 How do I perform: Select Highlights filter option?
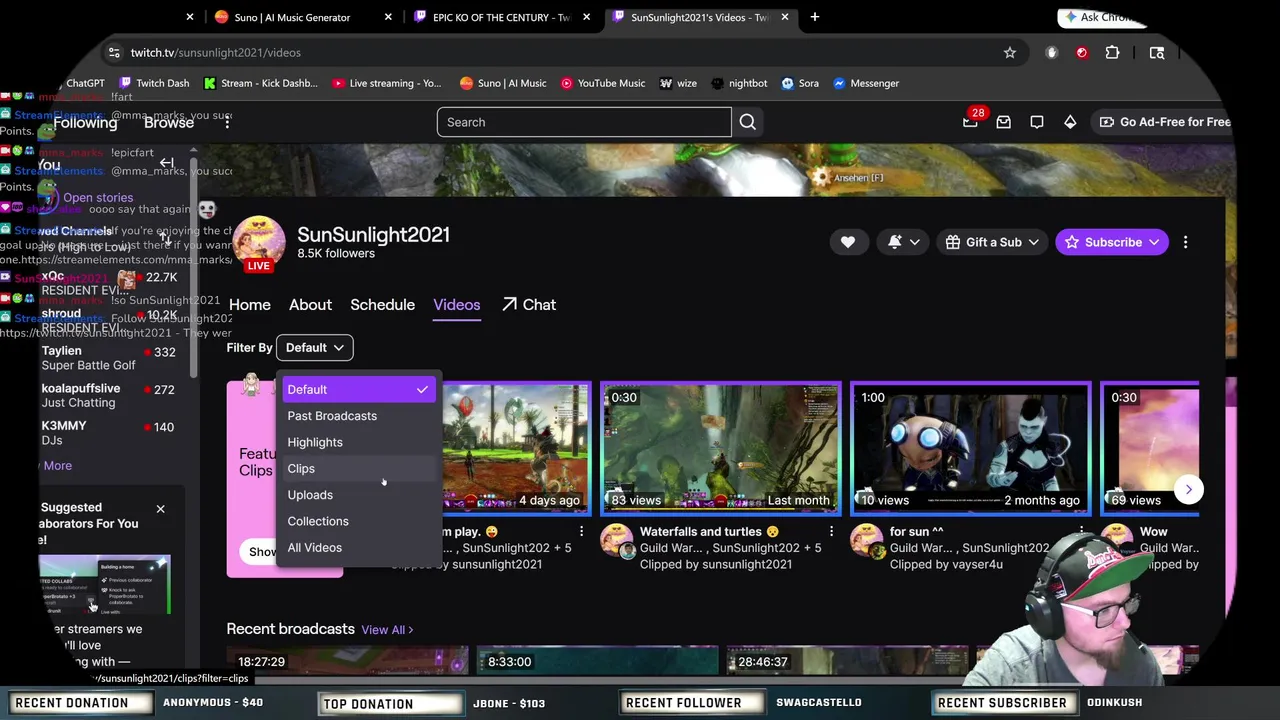(x=358, y=442)
